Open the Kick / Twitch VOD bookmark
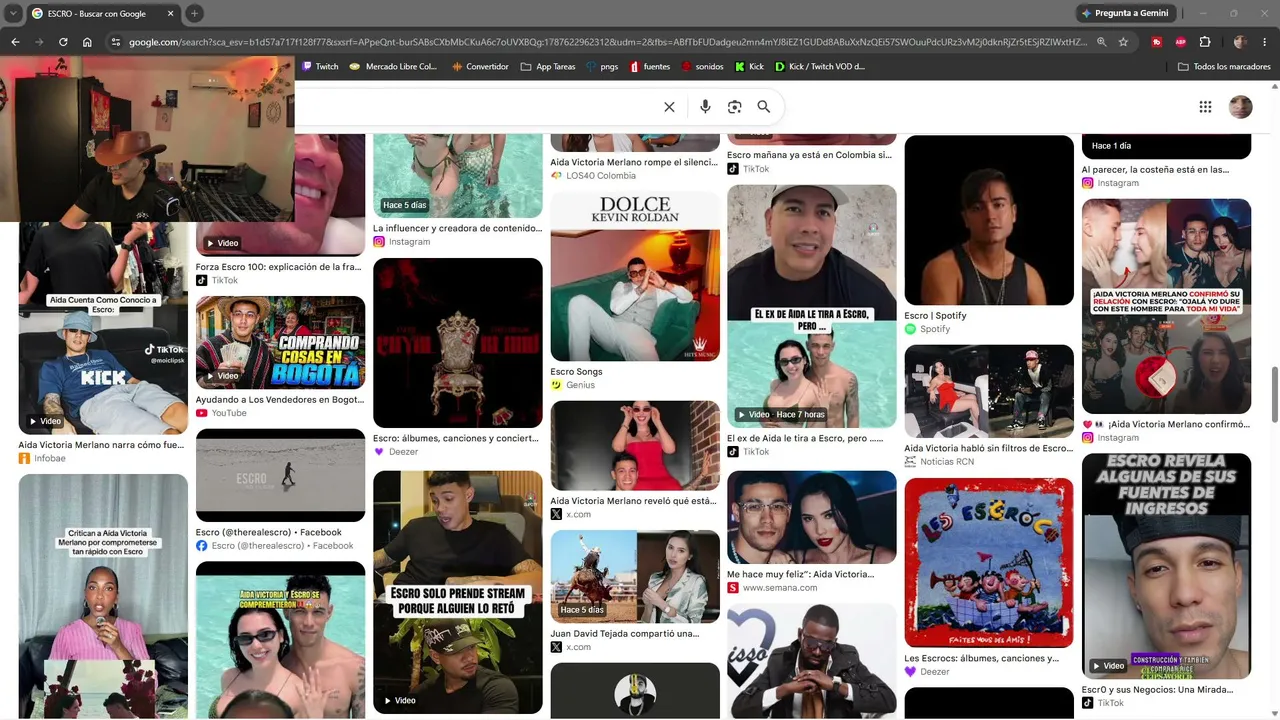The height and width of the screenshot is (720, 1280). tap(820, 67)
